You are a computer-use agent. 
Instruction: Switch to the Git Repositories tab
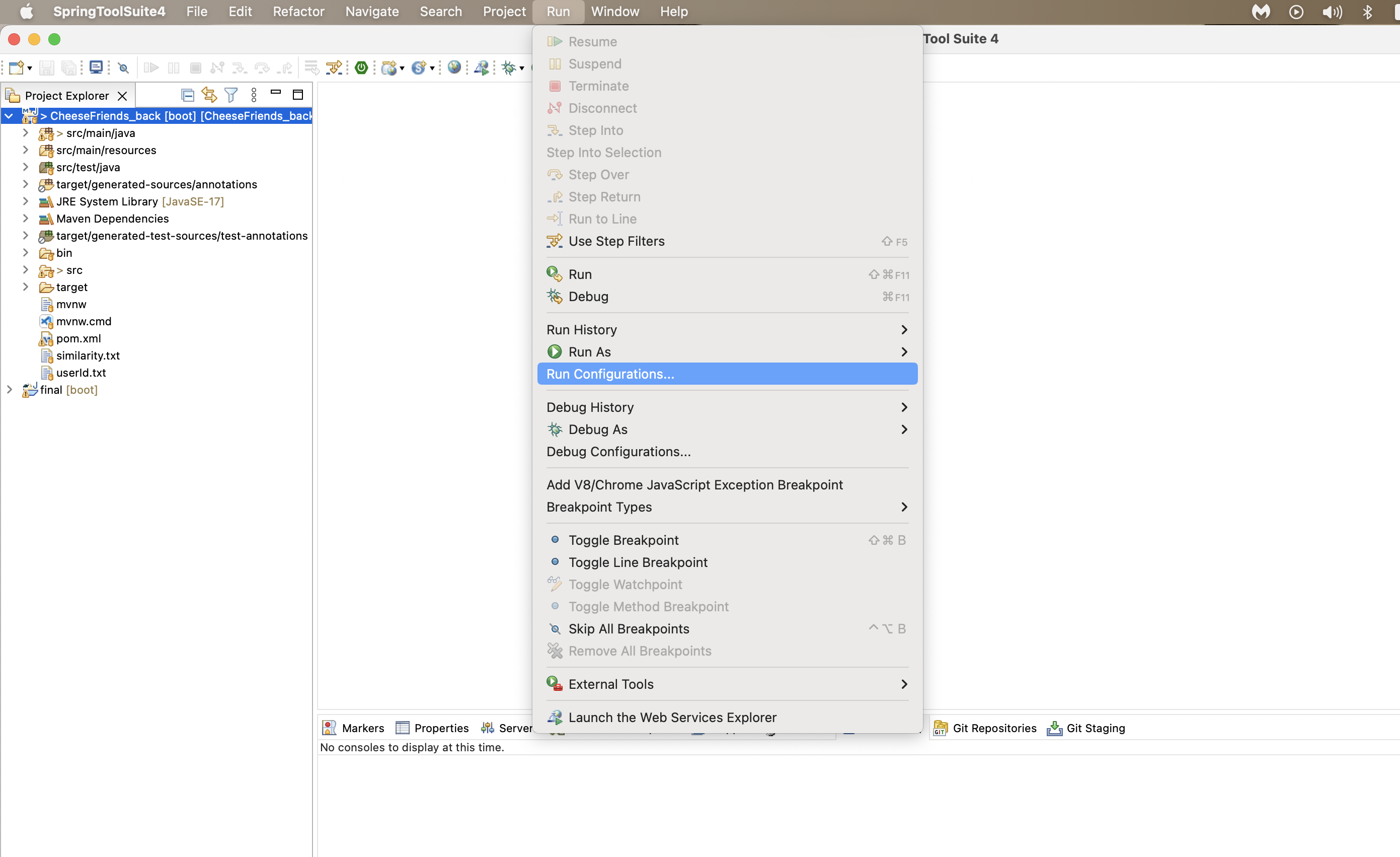(985, 728)
